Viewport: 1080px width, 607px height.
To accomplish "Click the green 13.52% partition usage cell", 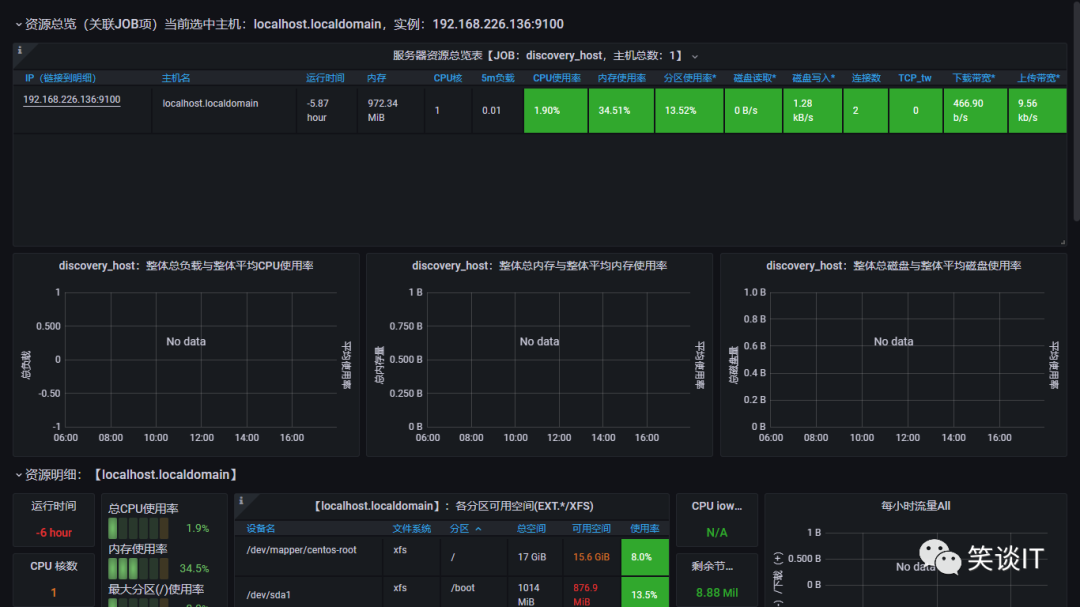I will [x=689, y=110].
